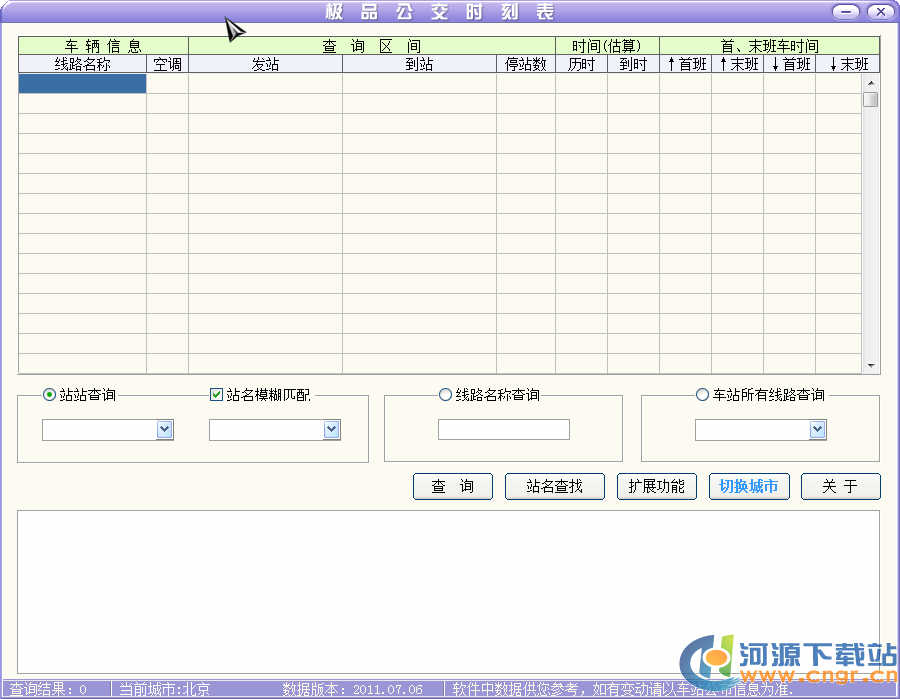The height and width of the screenshot is (699, 900).
Task: Click the 切换城市 button
Action: pyautogui.click(x=749, y=487)
